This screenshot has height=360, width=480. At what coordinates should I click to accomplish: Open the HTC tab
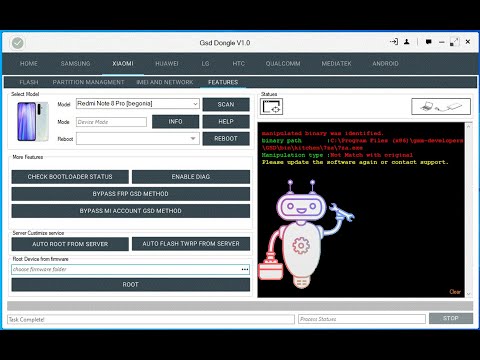coord(238,63)
